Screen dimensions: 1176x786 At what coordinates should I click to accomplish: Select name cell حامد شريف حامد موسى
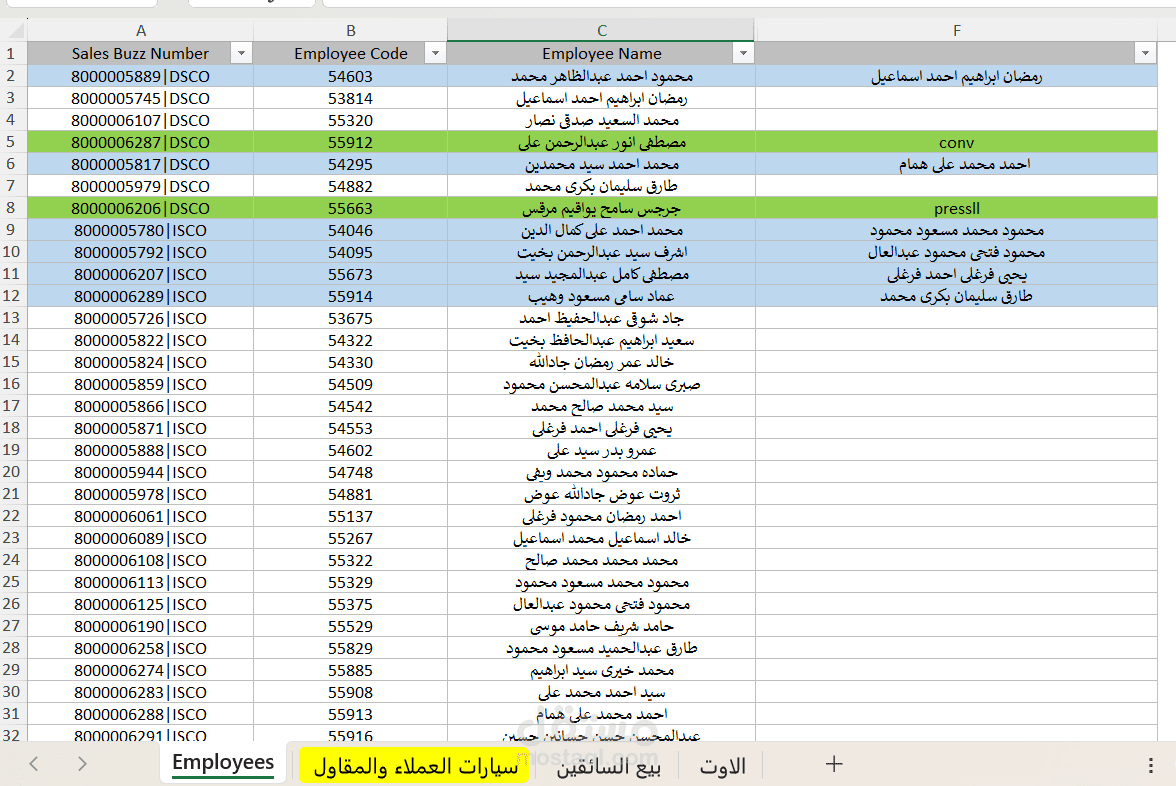602,626
